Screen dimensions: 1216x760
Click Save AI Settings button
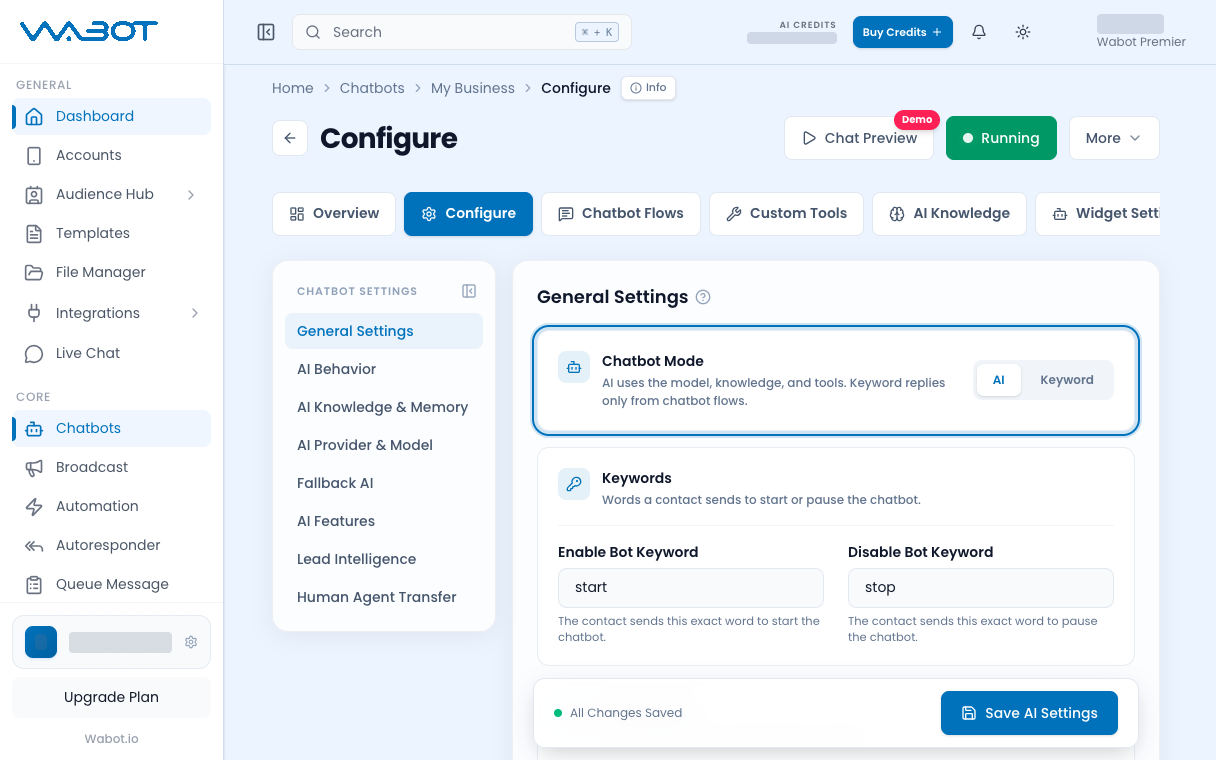tap(1029, 713)
